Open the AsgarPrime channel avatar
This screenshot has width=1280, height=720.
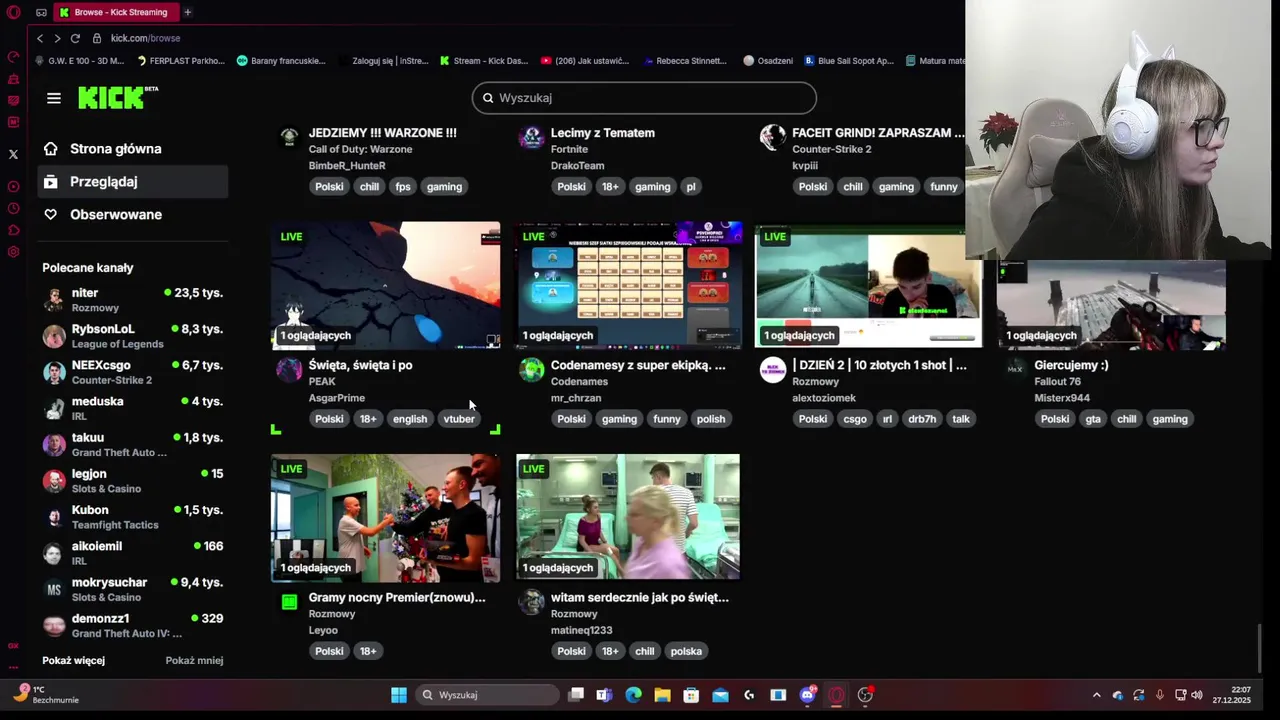(x=289, y=371)
